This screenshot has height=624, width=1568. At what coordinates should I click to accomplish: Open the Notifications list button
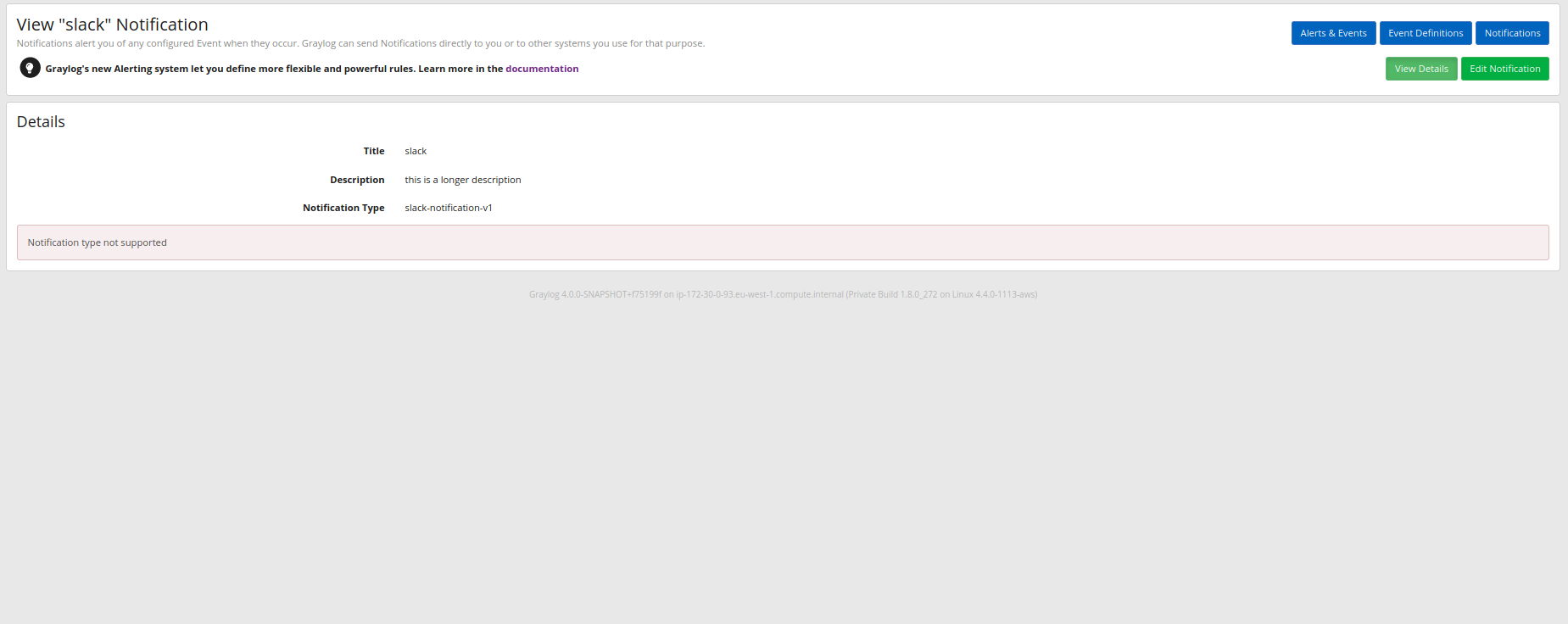1512,33
